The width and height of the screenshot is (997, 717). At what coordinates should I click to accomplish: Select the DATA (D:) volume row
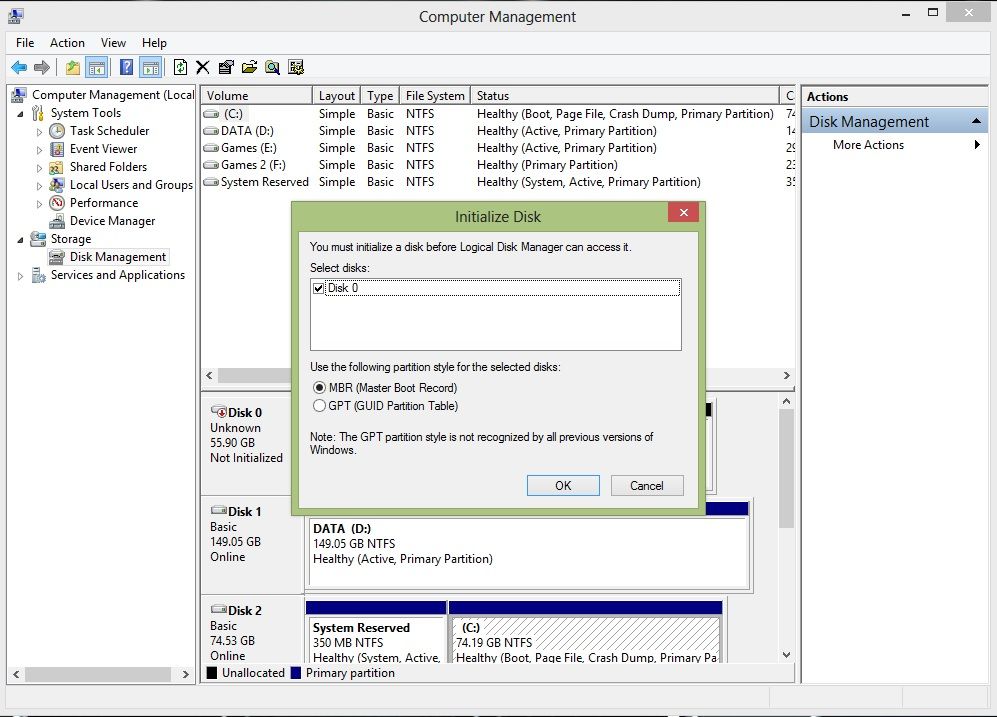pyautogui.click(x=498, y=131)
